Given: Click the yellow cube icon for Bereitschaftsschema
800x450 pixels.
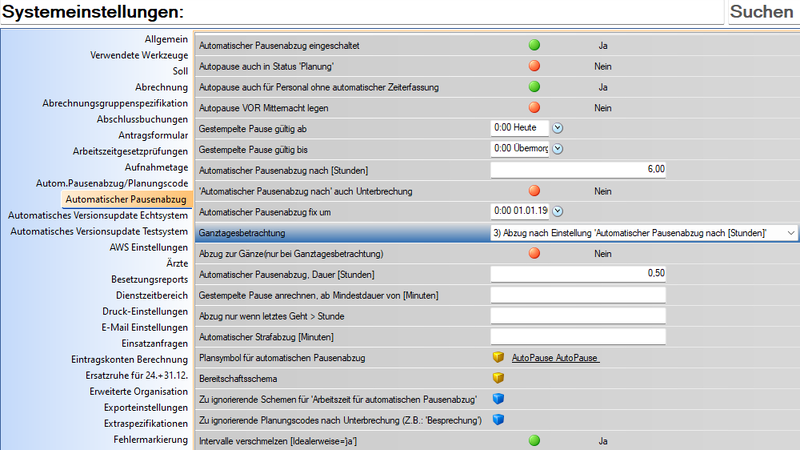Looking at the screenshot, I should [498, 378].
